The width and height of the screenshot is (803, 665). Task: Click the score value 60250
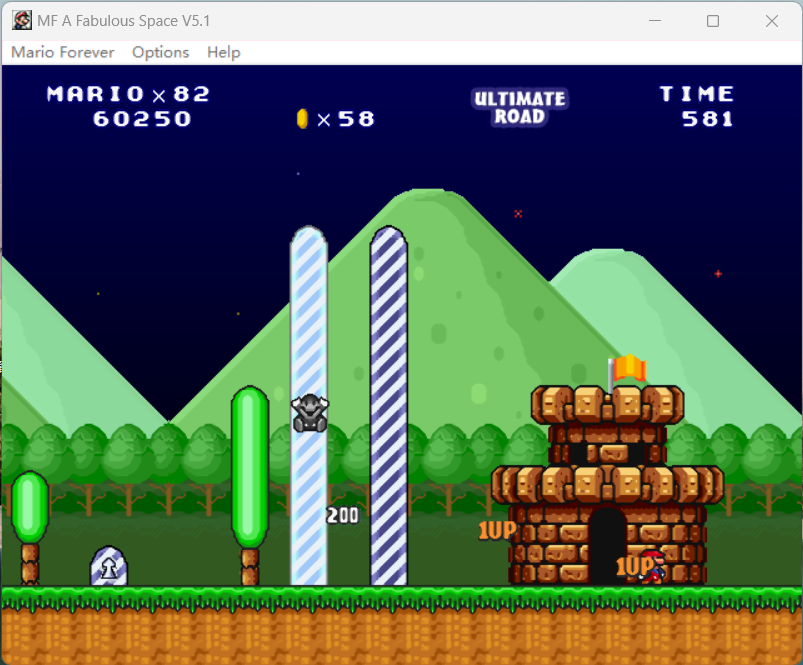click(142, 119)
